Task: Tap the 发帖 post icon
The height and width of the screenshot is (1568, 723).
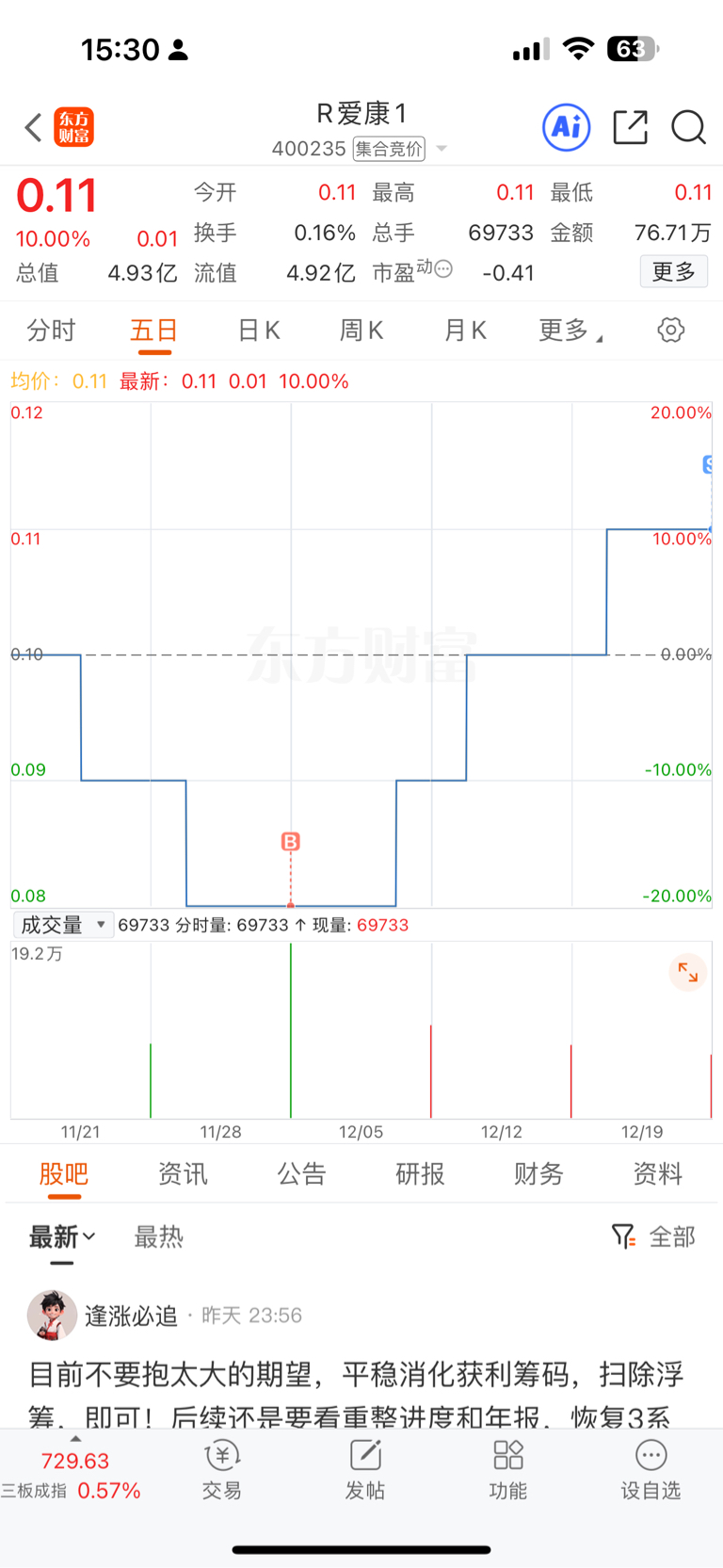Action: (x=365, y=1469)
